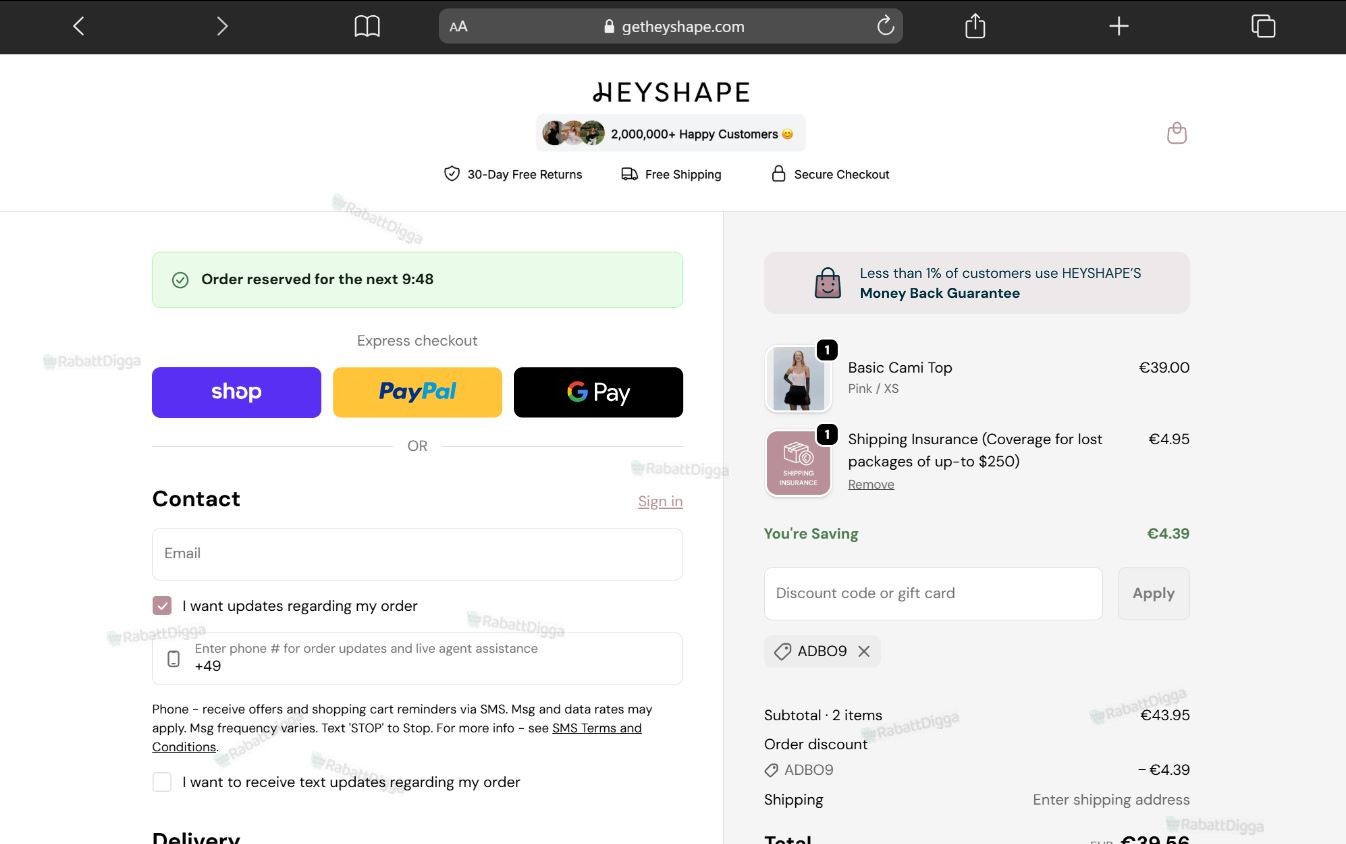Click the Free Shipping text
This screenshot has height=844, width=1346.
point(683,174)
